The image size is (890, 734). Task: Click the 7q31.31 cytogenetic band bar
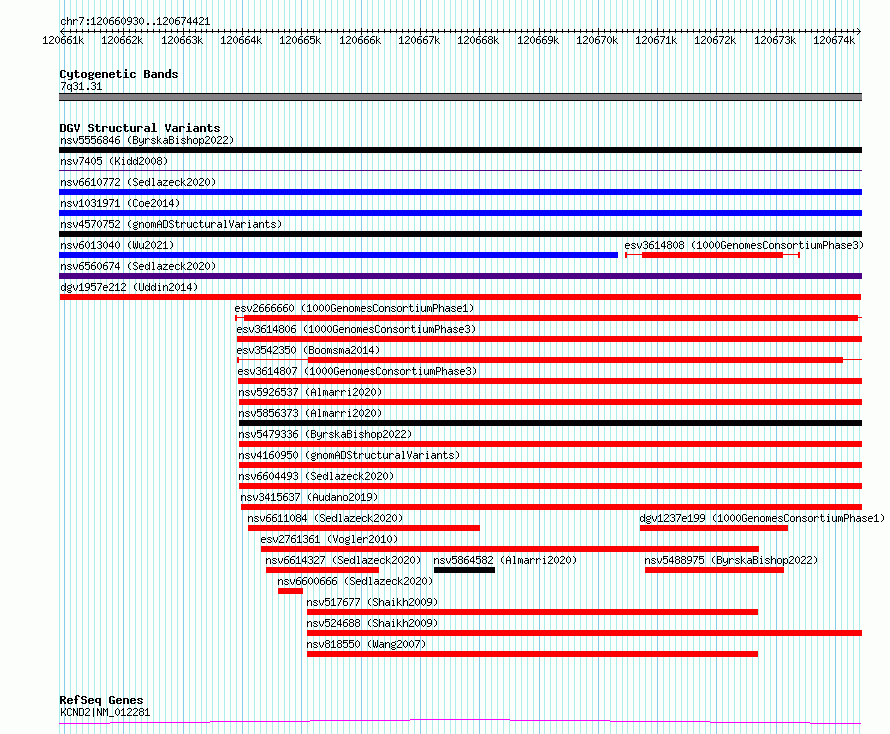(460, 97)
